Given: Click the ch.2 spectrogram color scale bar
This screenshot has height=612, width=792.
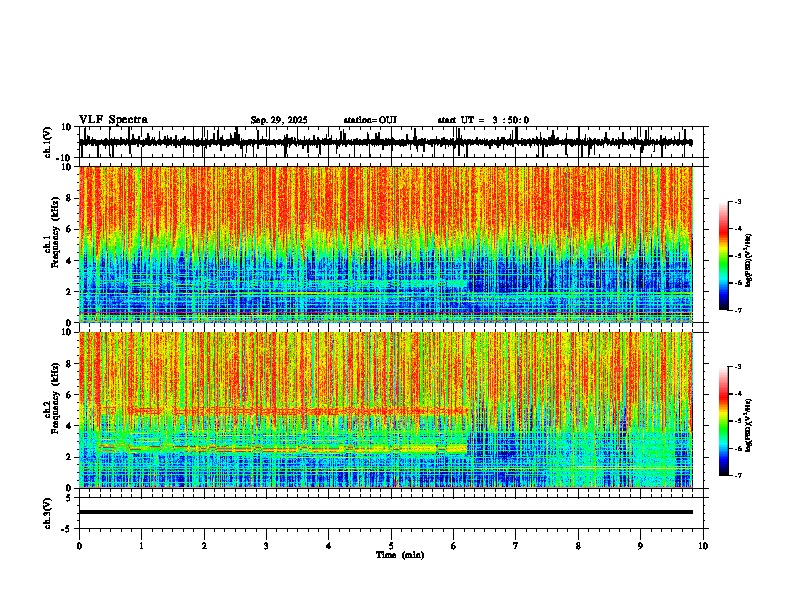Looking at the screenshot, I should point(724,421).
